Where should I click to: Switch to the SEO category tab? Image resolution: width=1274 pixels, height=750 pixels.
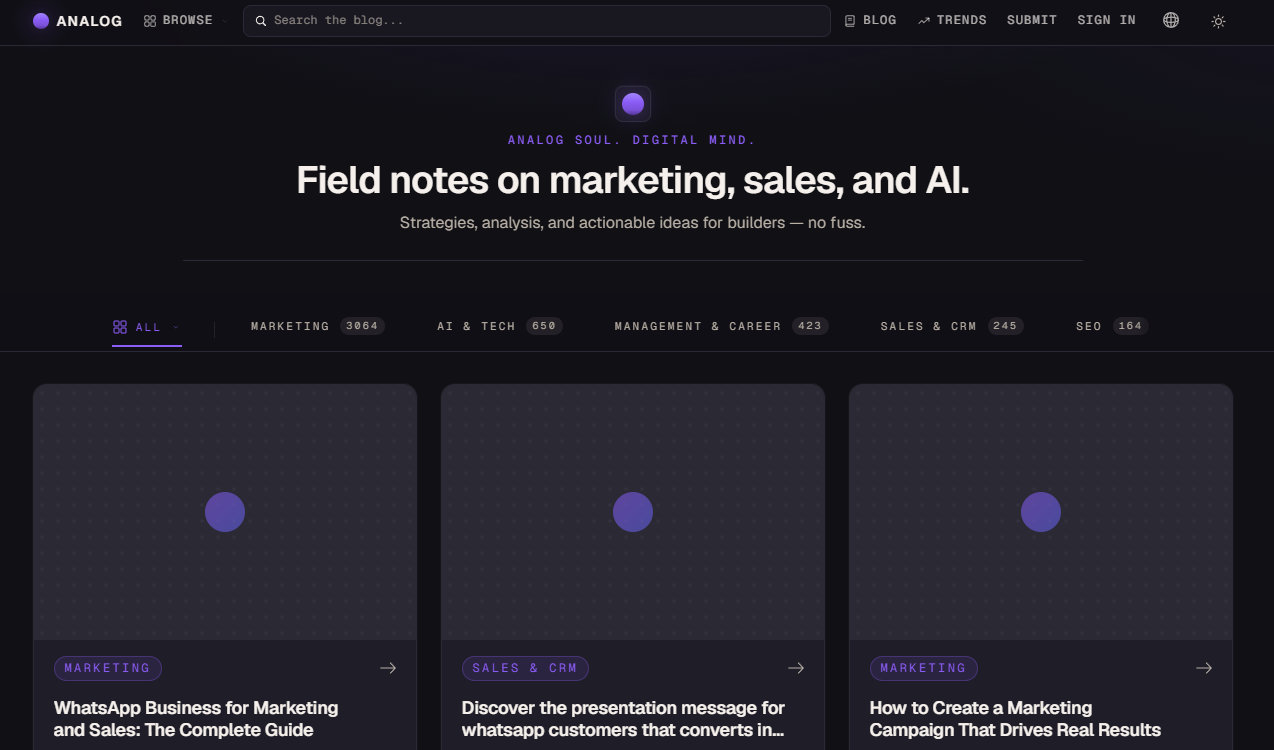point(1112,326)
